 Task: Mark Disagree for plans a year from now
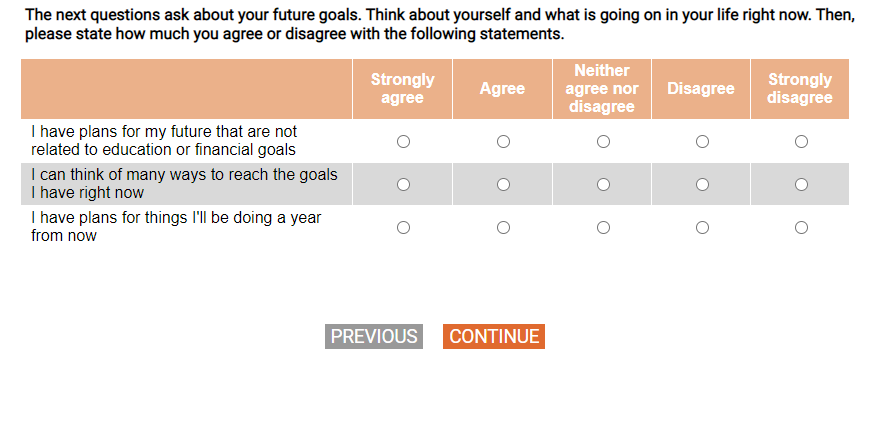[702, 227]
